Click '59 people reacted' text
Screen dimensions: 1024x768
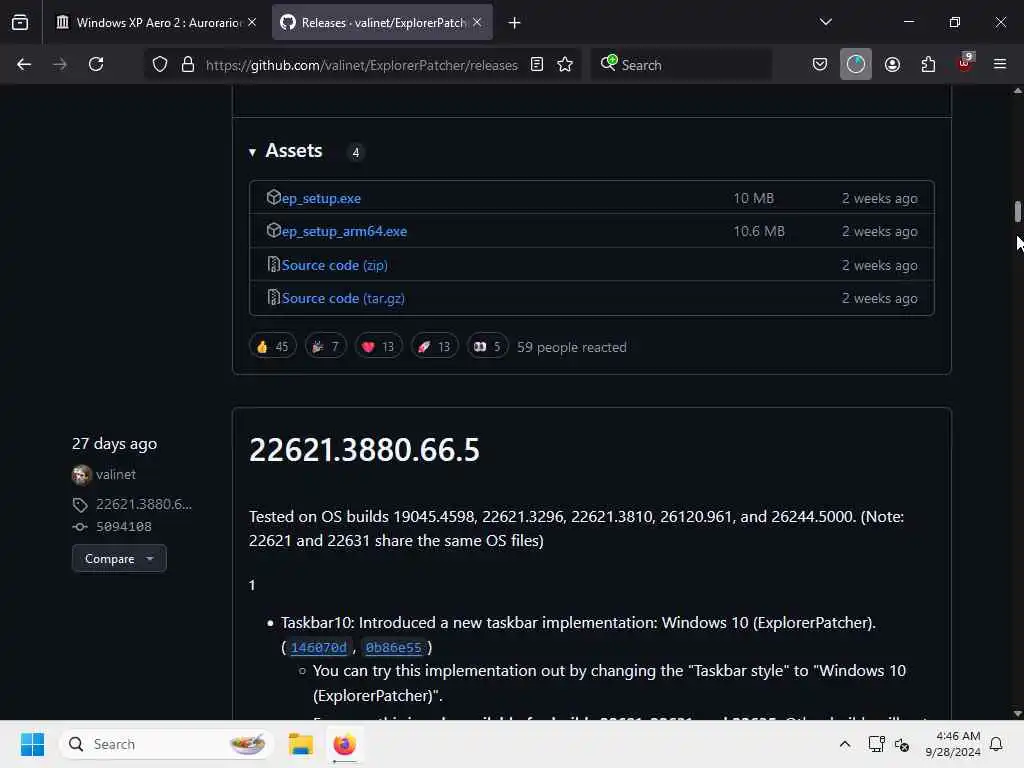point(571,347)
